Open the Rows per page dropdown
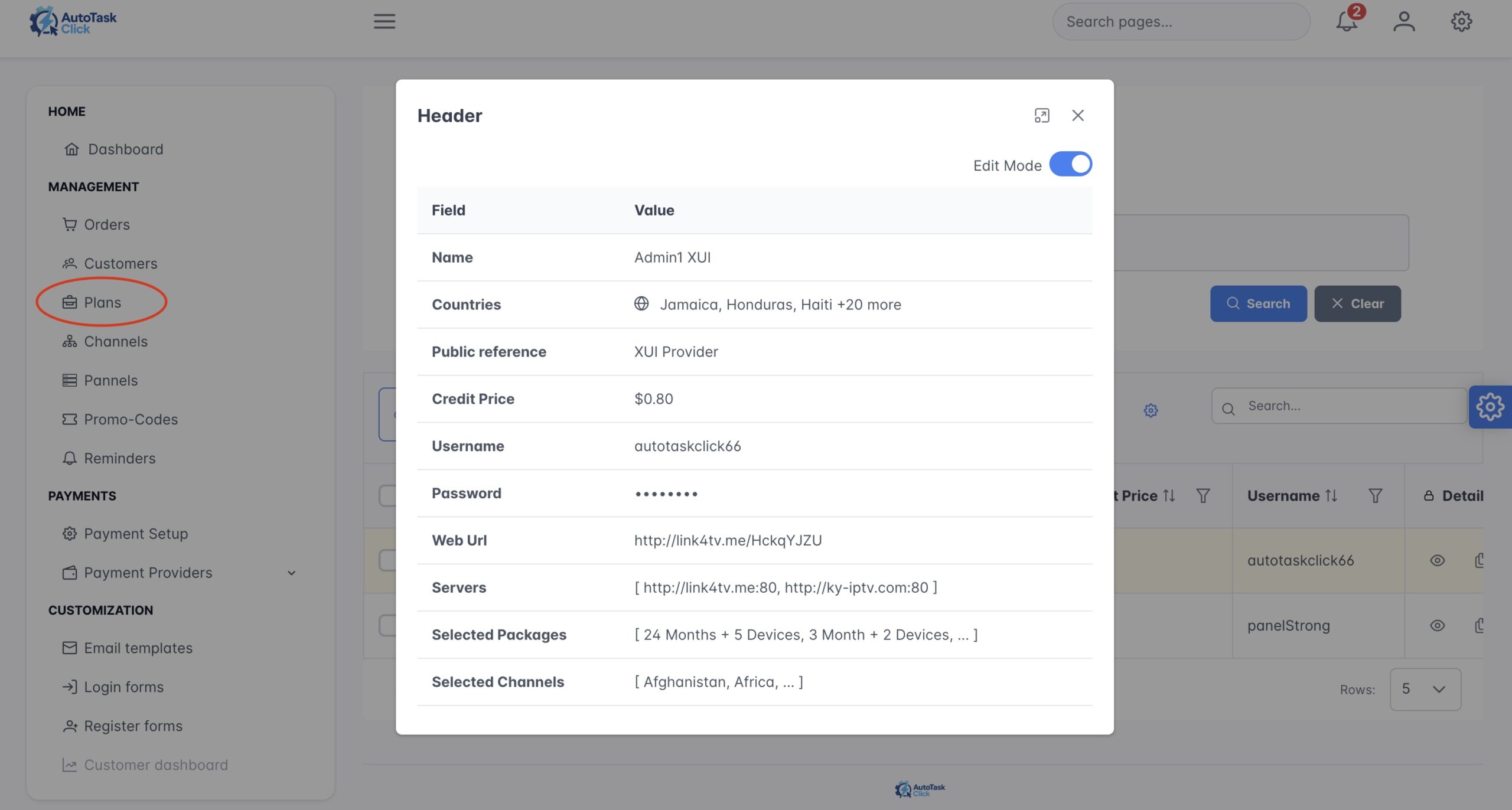Image resolution: width=1512 pixels, height=810 pixels. pos(1426,690)
